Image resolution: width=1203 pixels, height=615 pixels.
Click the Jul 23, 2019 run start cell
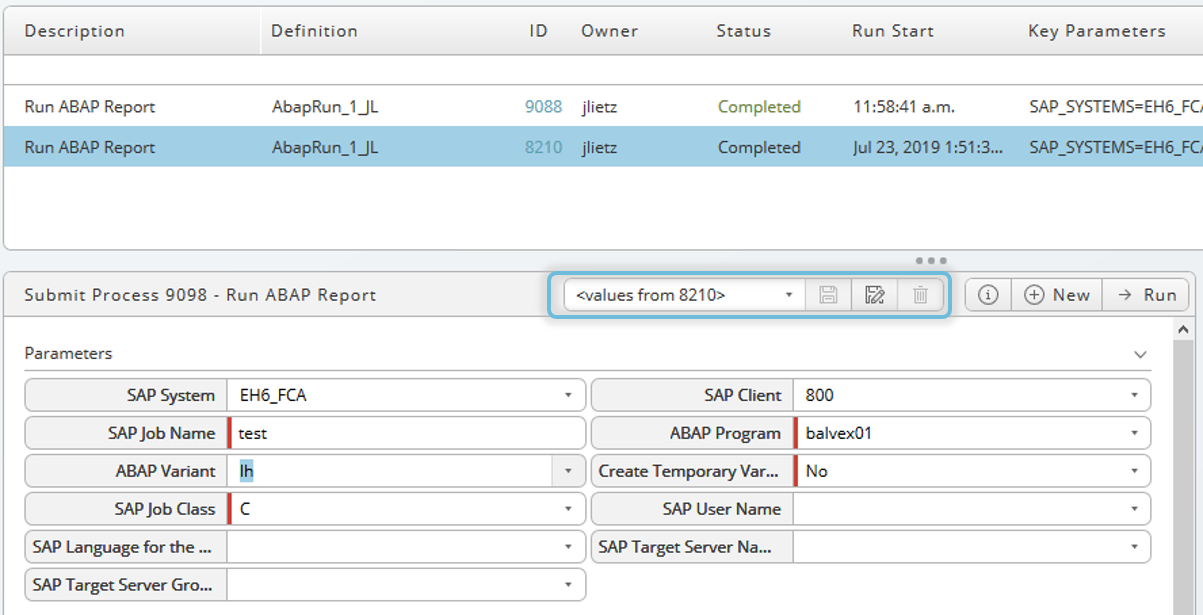point(928,147)
